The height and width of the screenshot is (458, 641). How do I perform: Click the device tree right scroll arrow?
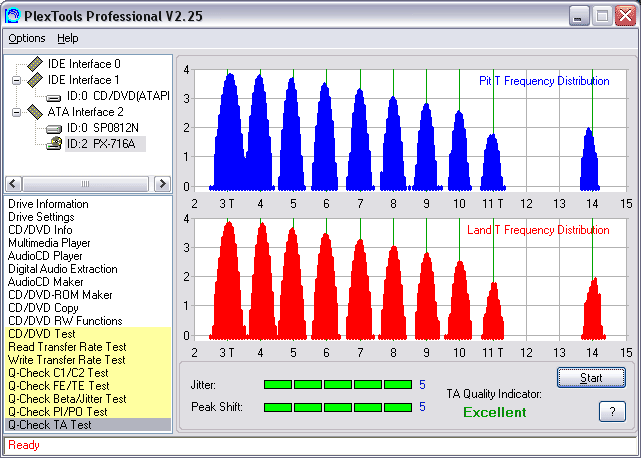pyautogui.click(x=162, y=184)
